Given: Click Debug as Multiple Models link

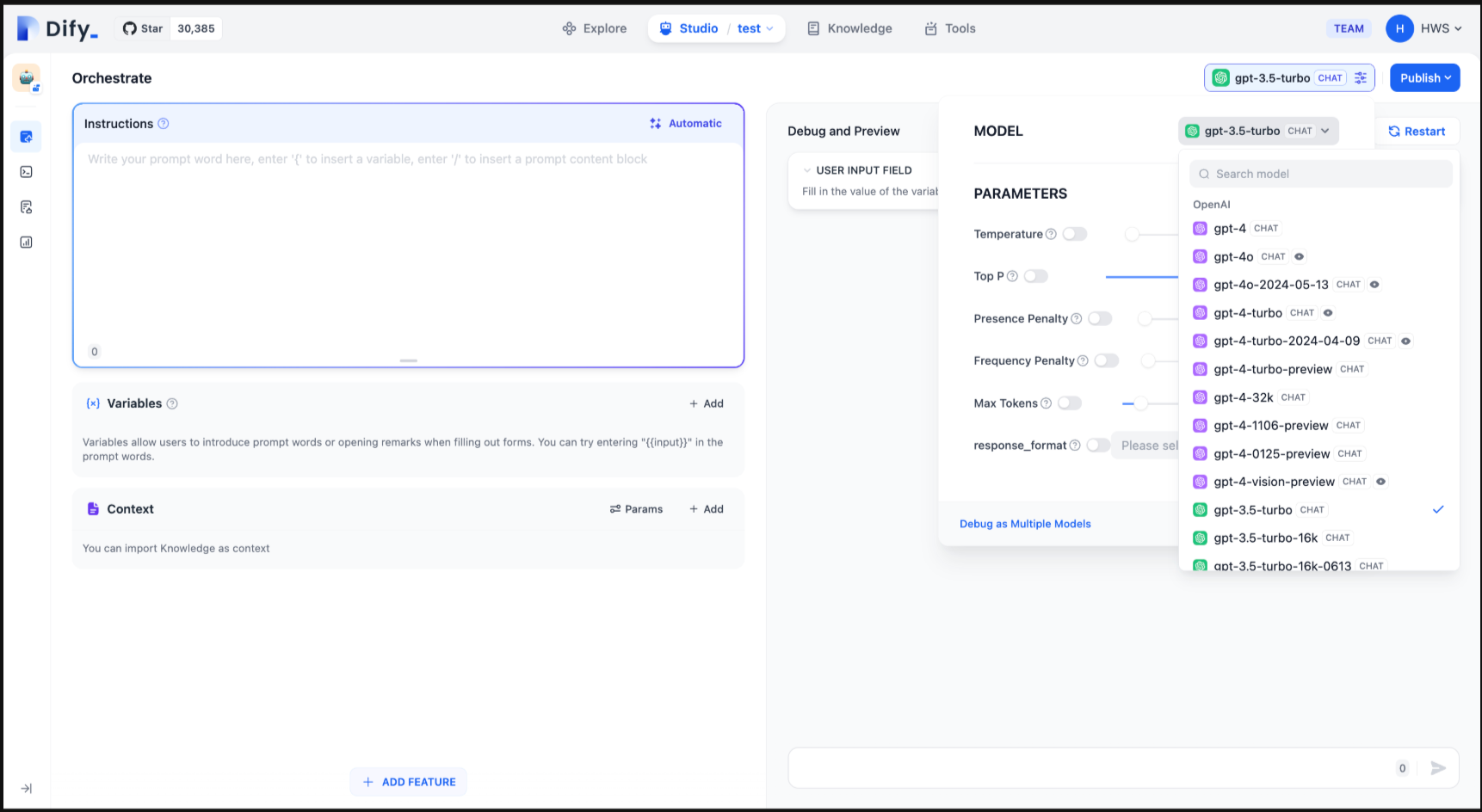Looking at the screenshot, I should pos(1025,524).
